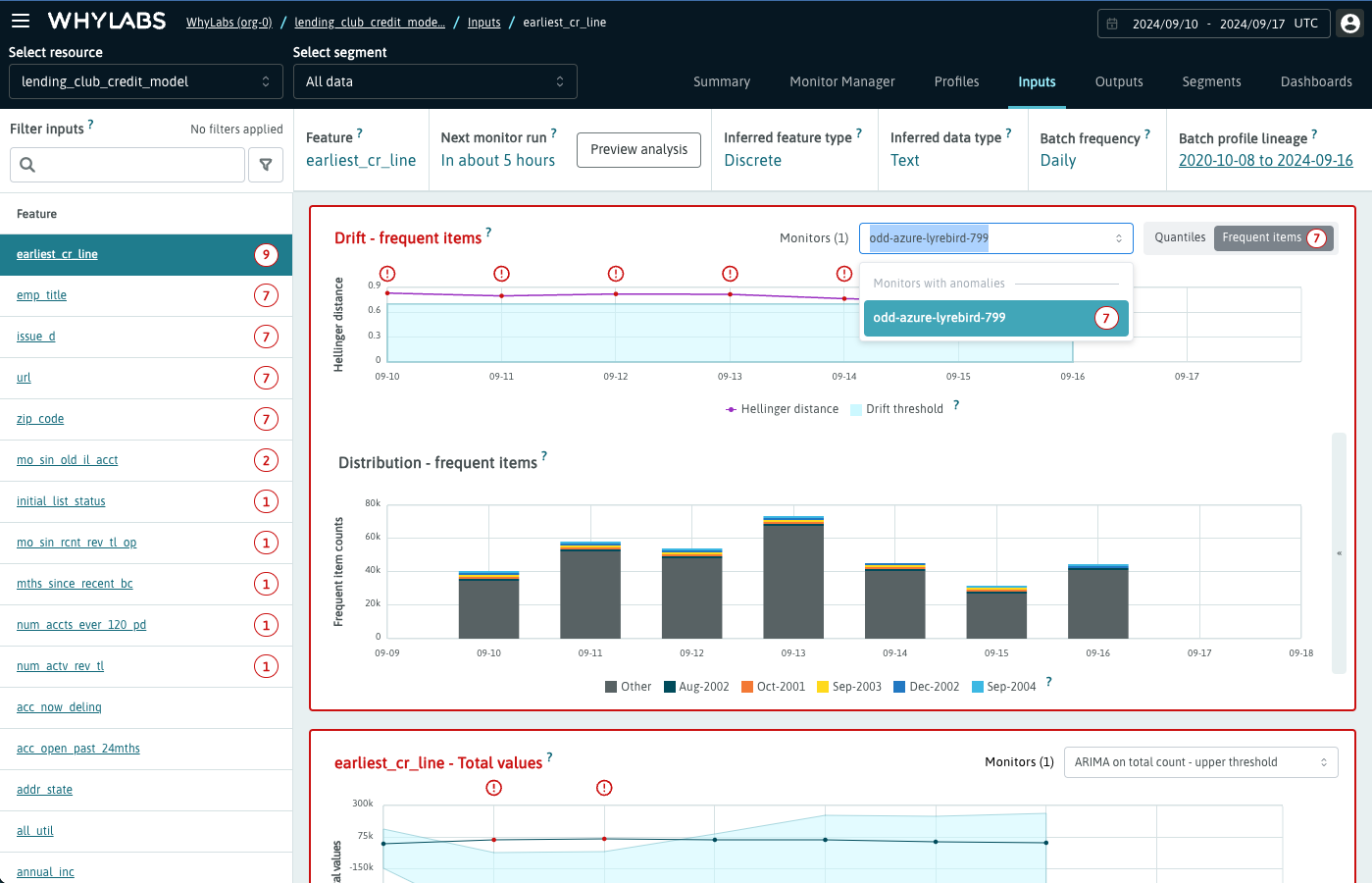Viewport: 1372px width, 883px height.
Task: Switch drift view to Frequent items
Action: tap(1261, 237)
